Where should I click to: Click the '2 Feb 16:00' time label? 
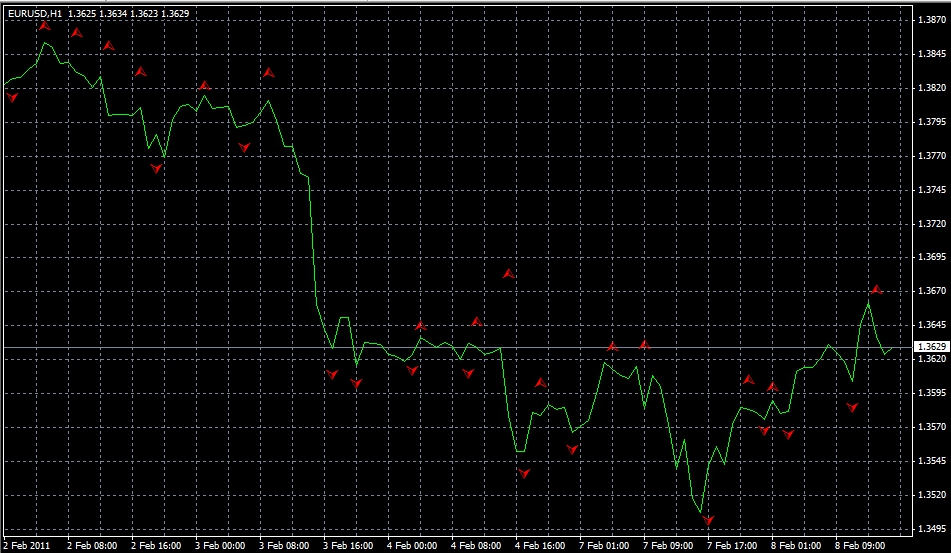pyautogui.click(x=156, y=545)
